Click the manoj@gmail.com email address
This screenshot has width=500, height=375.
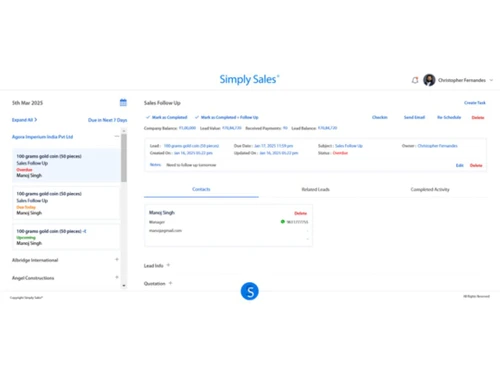pos(165,231)
